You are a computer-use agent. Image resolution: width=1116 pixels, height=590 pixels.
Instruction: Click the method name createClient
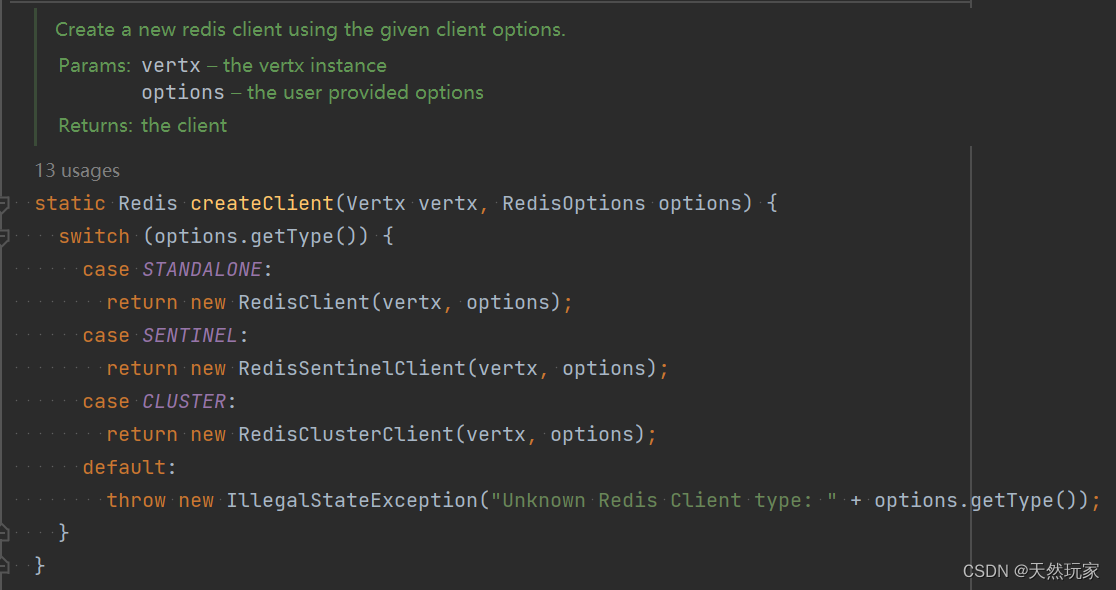tap(261, 203)
